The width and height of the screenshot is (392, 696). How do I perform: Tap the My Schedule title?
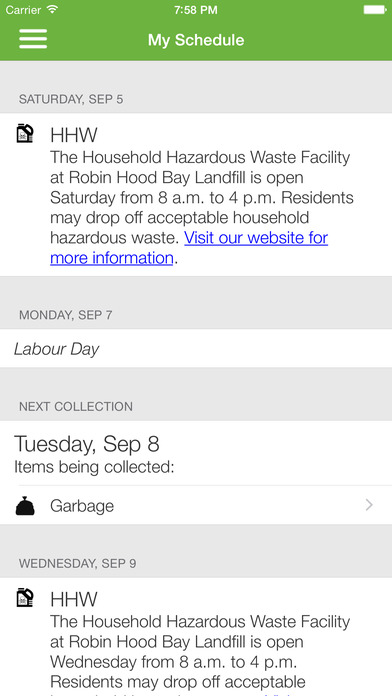tap(196, 40)
